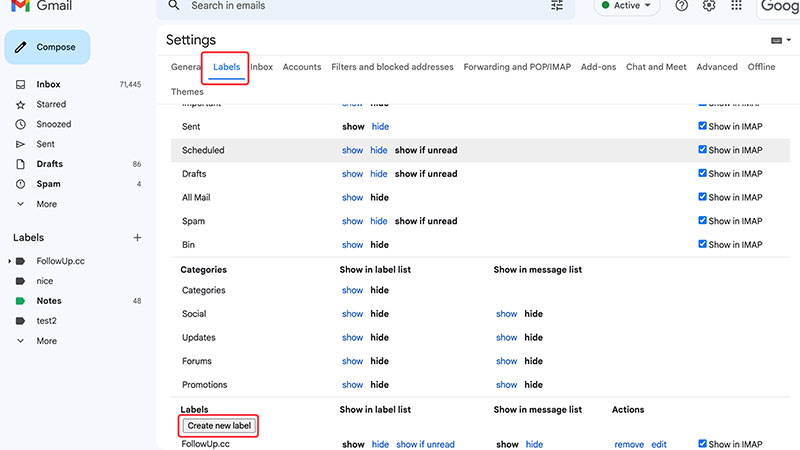Screen dimensions: 800x450
Task: Open the Chat and Meet tab
Action: (656, 67)
